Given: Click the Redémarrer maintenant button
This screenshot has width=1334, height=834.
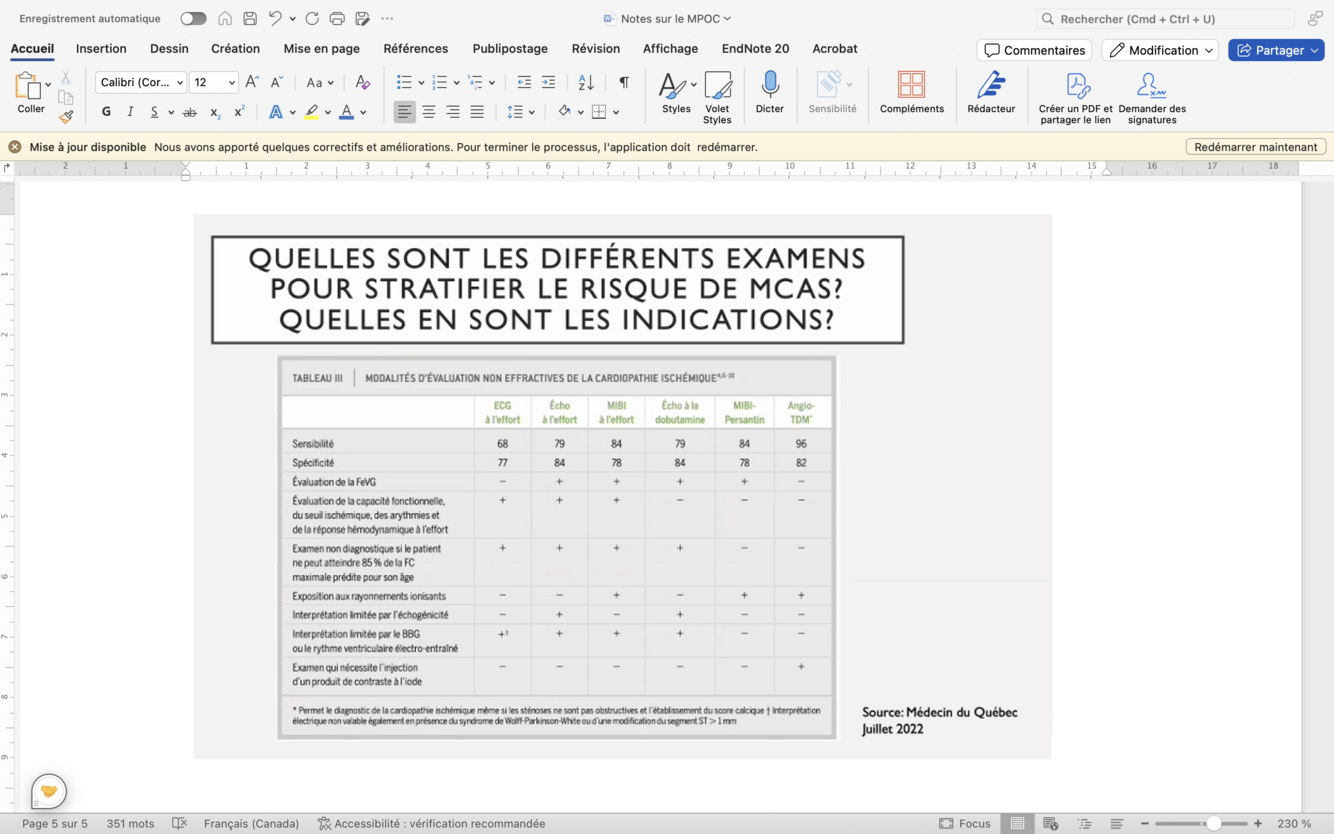Looking at the screenshot, I should [x=1255, y=147].
